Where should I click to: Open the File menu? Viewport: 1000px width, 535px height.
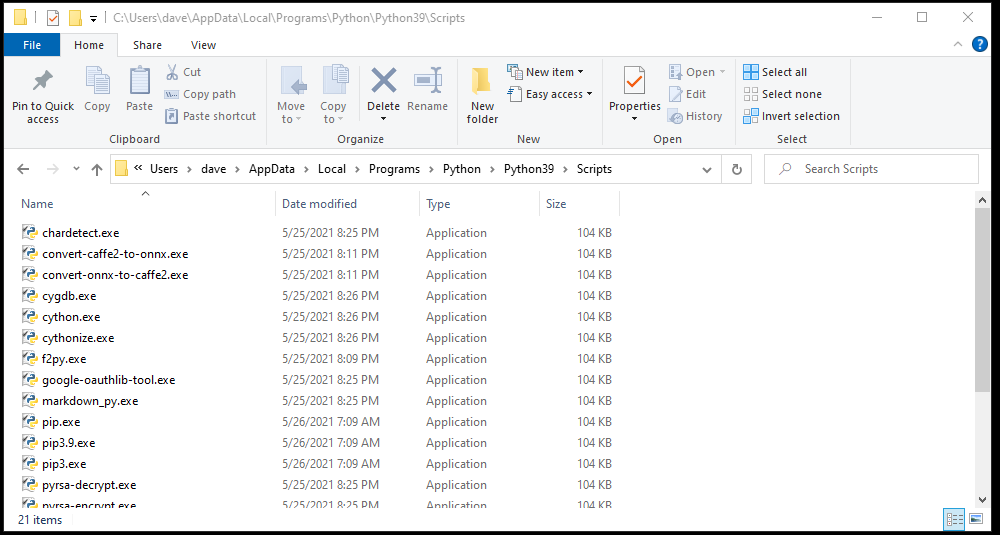click(x=32, y=45)
